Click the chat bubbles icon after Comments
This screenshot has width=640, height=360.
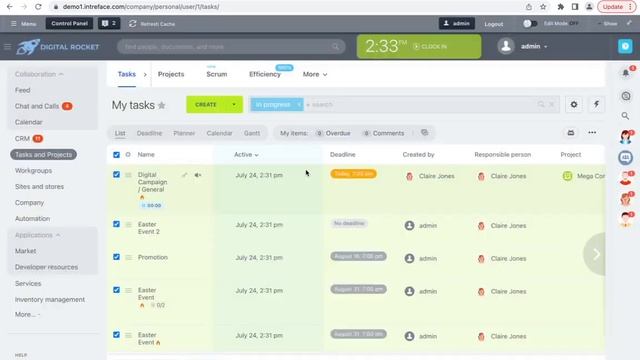click(424, 133)
